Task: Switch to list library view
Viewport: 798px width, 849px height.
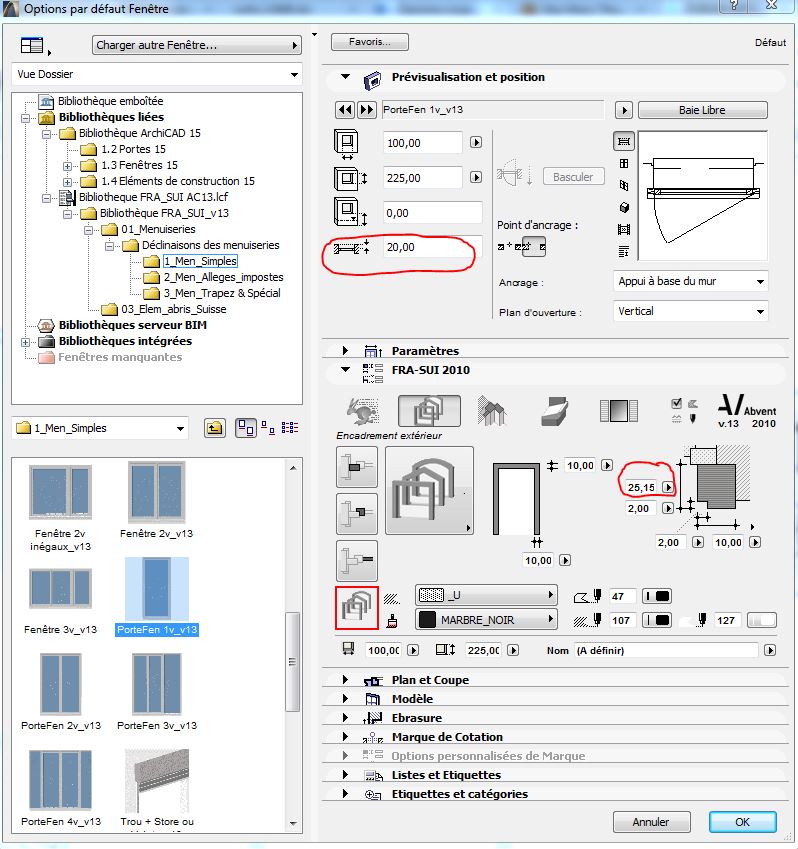Action: [290, 428]
